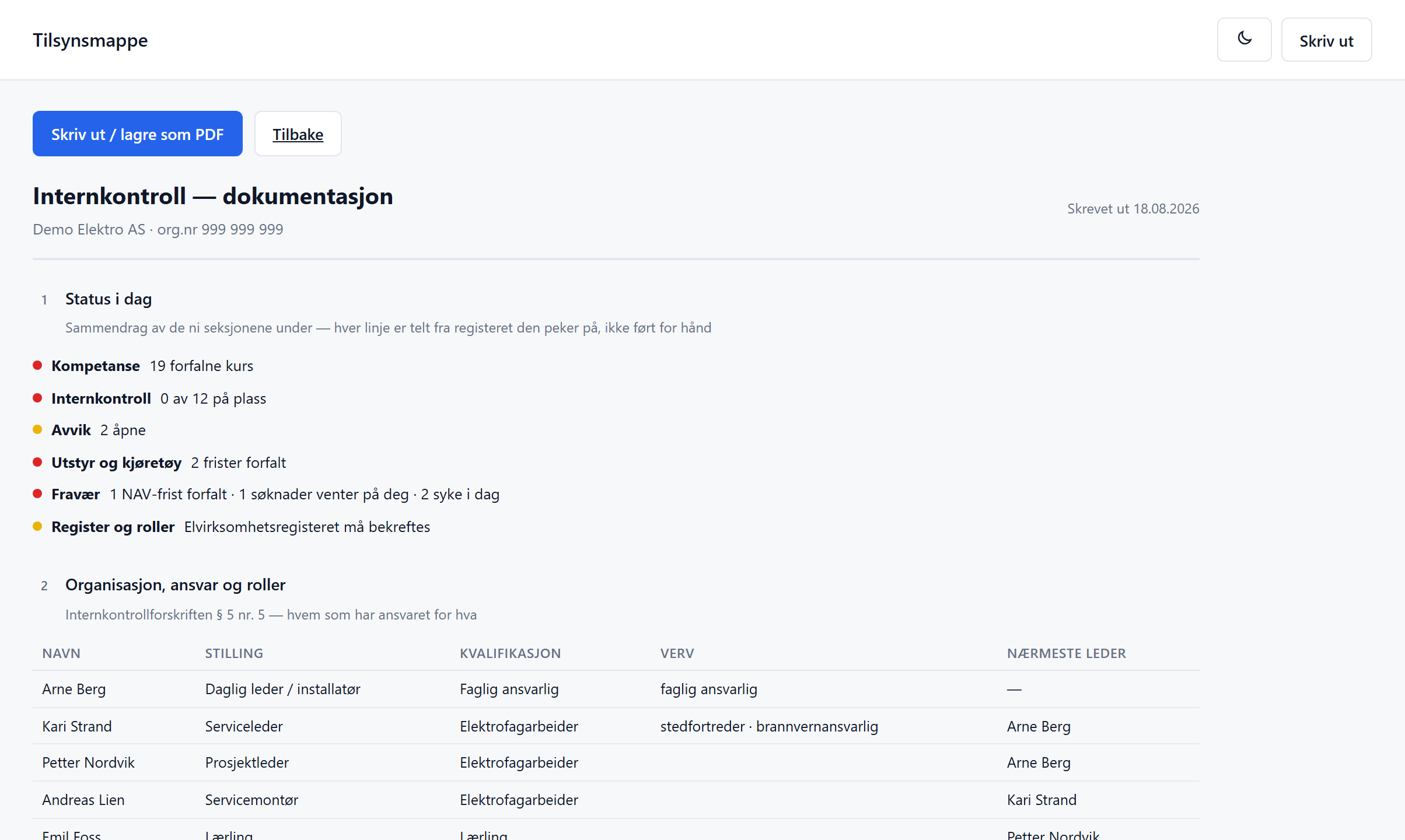Click the Internkontrollforskriften § 5 subtitle
Screen dimensions: 1405x840
271,615
